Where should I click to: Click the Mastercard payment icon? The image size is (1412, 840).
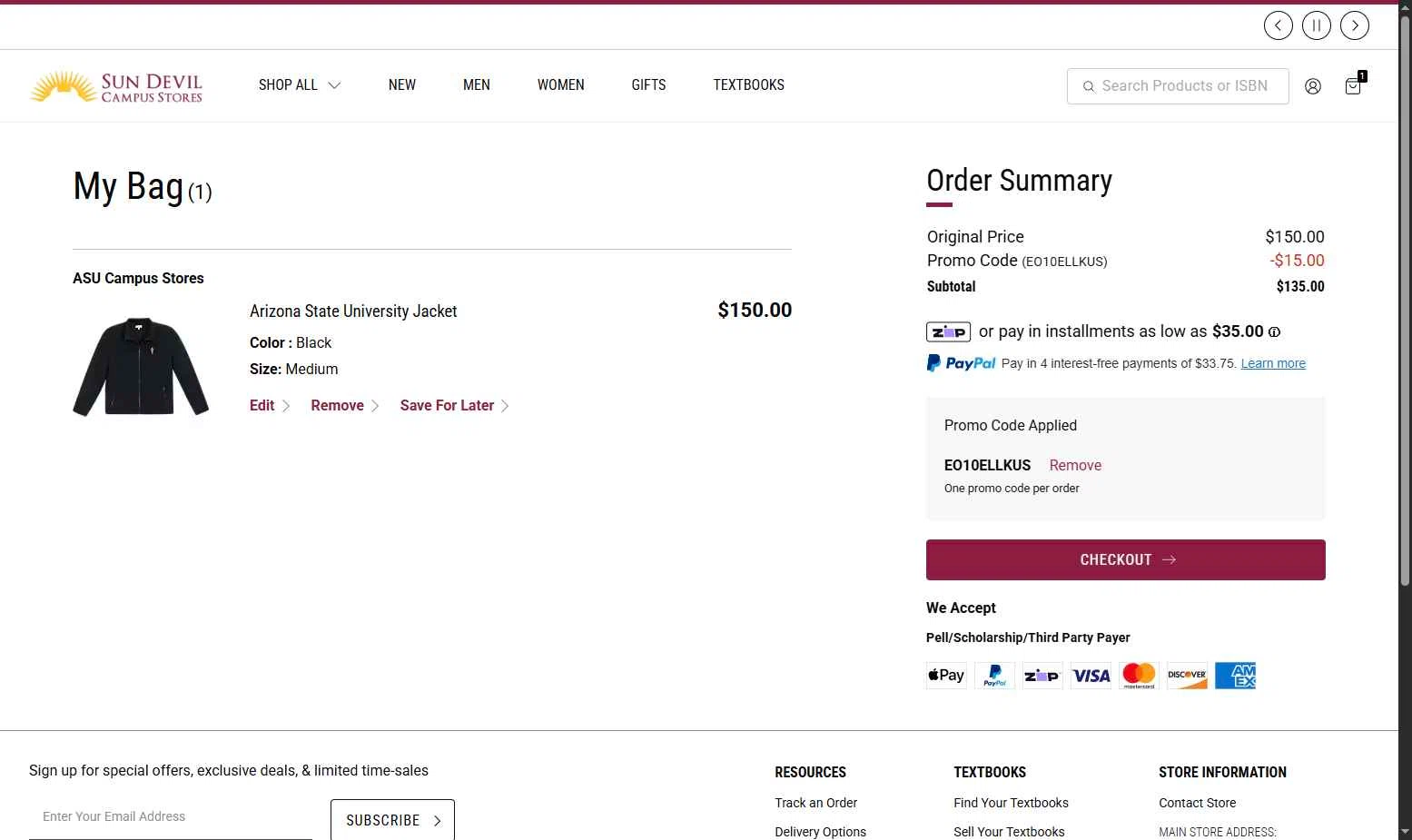[1139, 676]
